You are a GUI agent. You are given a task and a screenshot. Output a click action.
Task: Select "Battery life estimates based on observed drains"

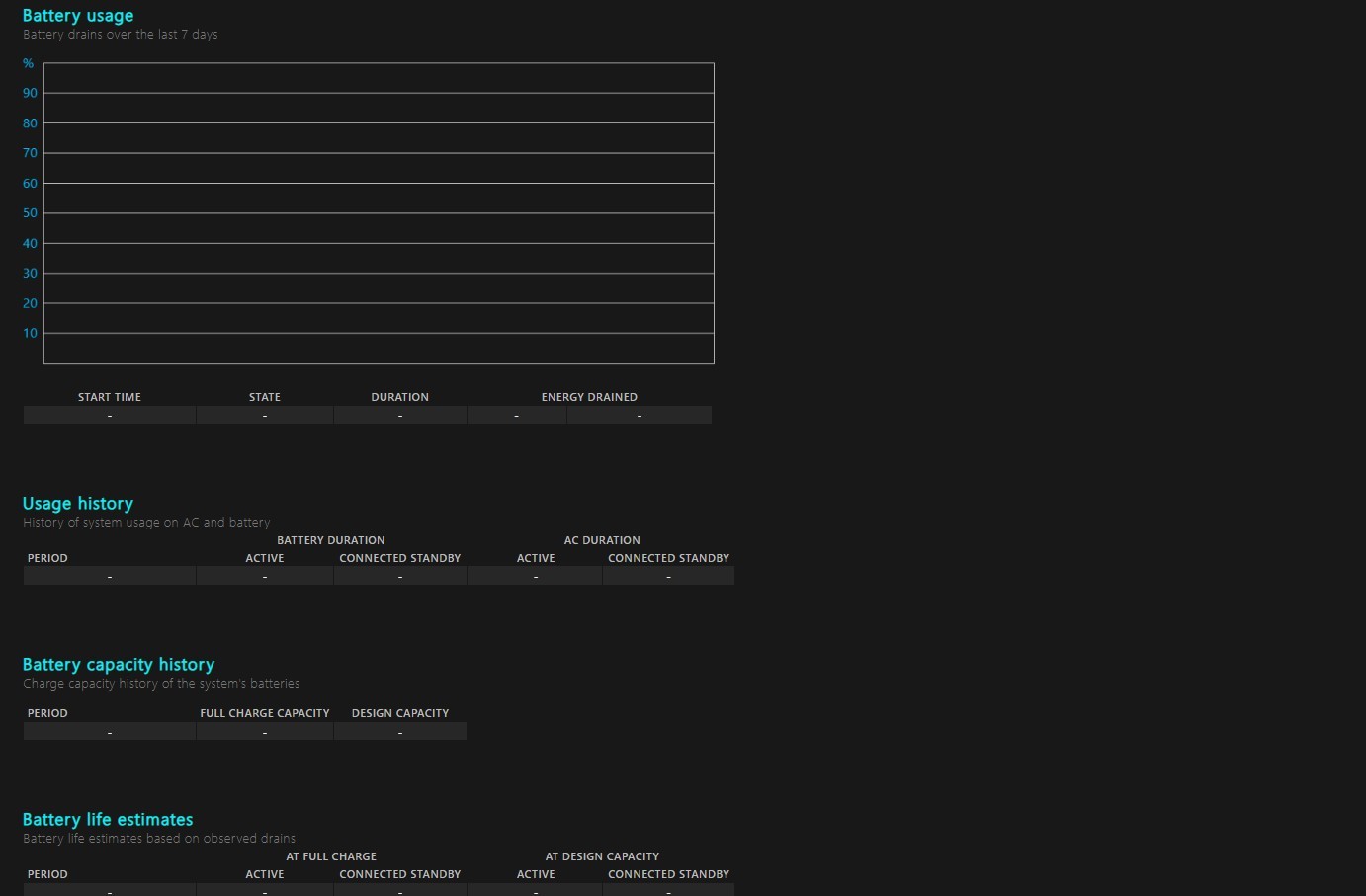[159, 839]
